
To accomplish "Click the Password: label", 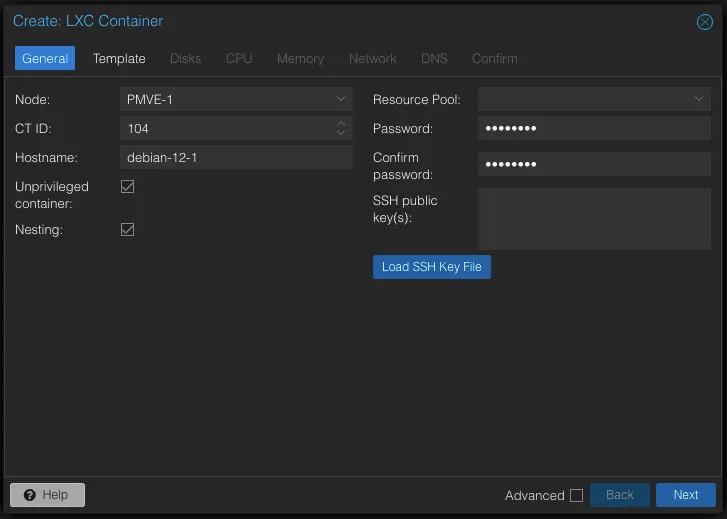I will tap(402, 128).
